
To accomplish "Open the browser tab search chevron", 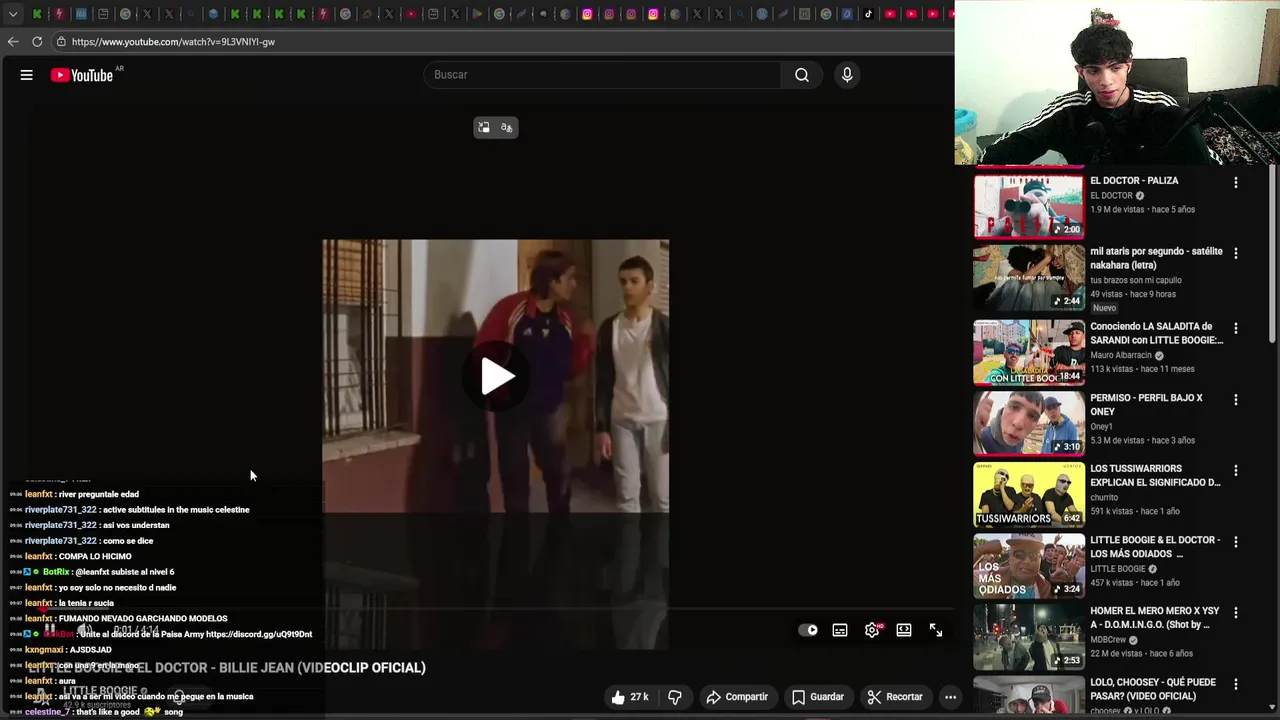I will point(13,14).
